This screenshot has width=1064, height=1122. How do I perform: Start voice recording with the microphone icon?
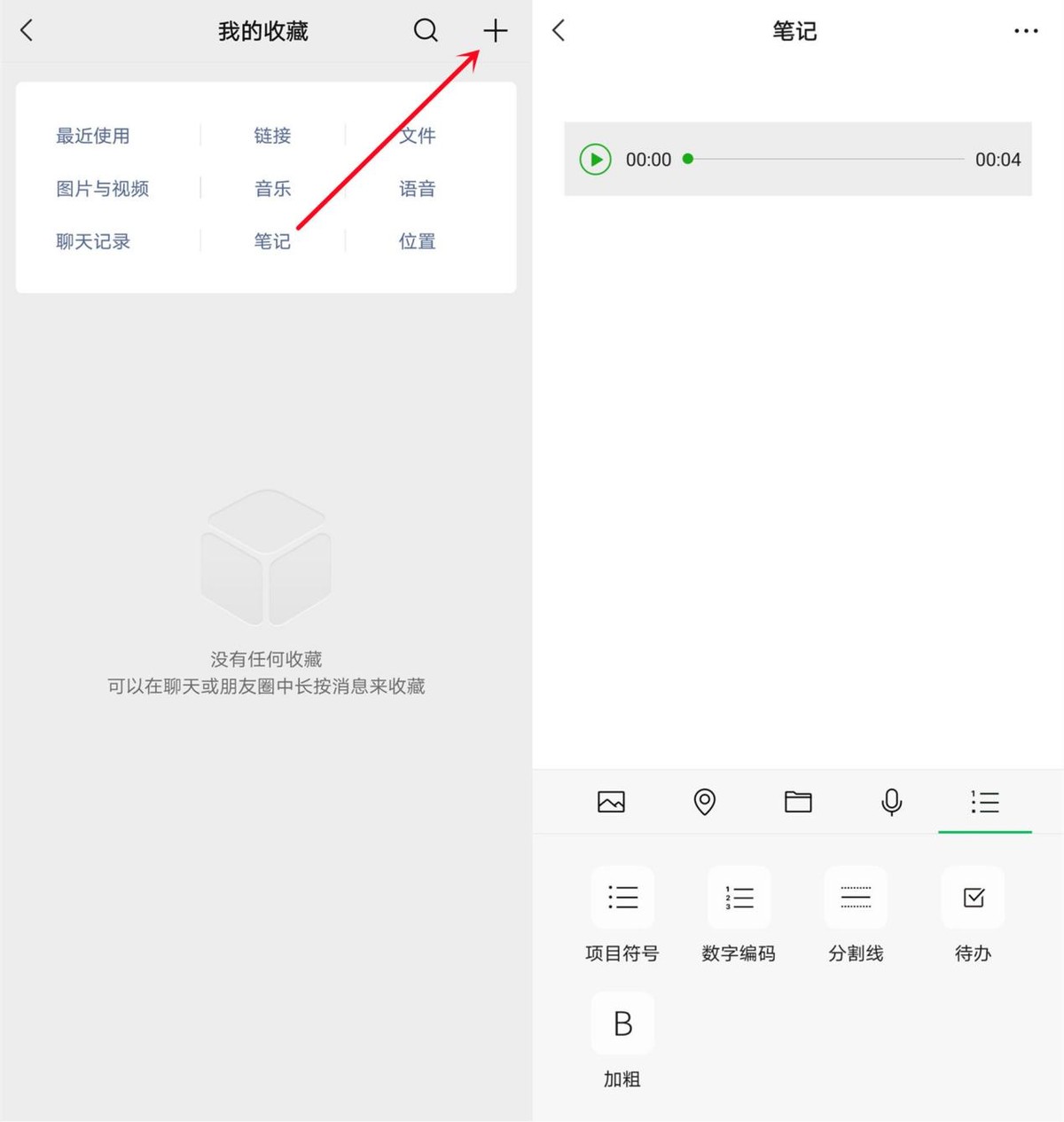point(892,802)
